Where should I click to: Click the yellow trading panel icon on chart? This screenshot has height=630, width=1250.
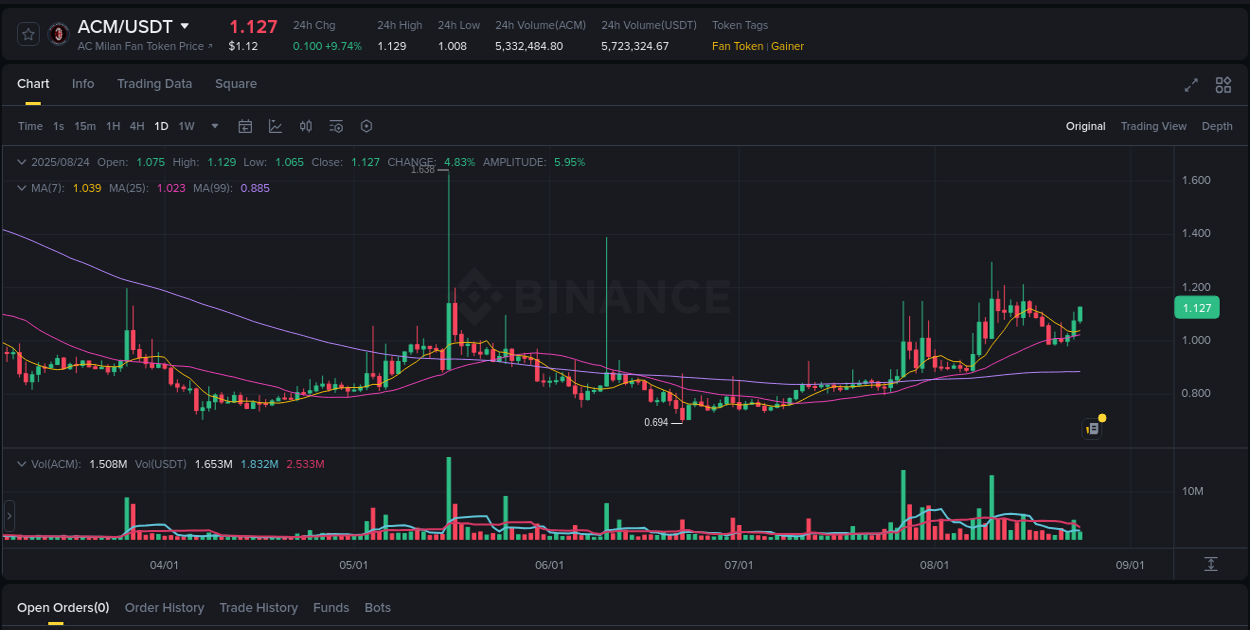click(x=1092, y=428)
